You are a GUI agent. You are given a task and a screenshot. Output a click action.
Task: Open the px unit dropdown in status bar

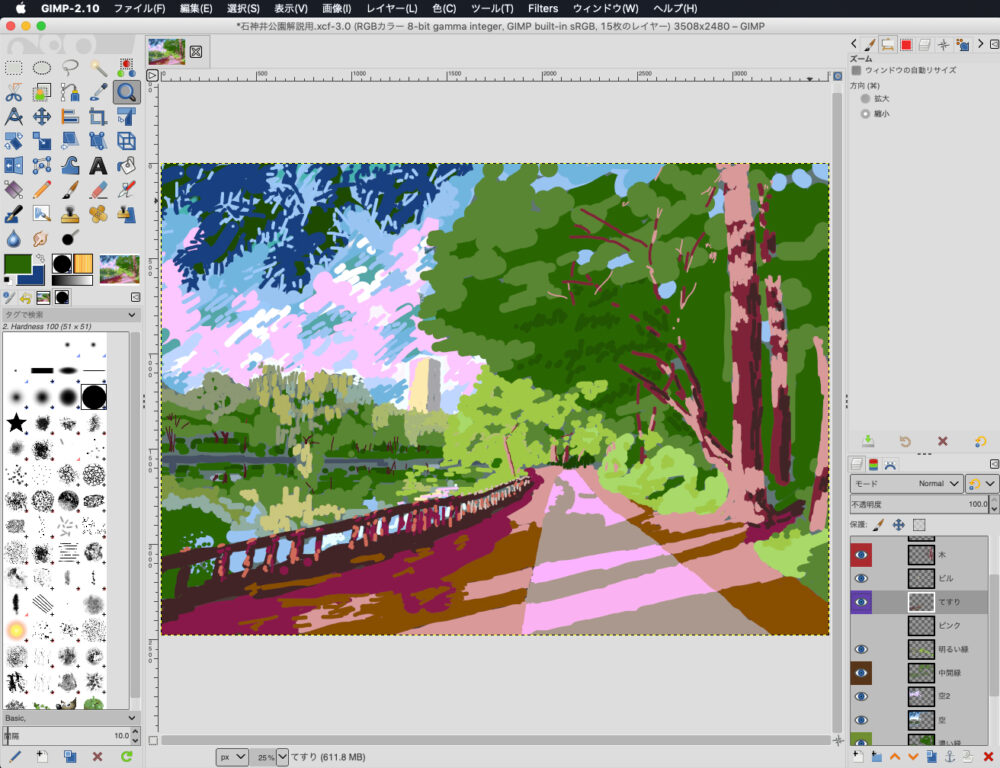pyautogui.click(x=231, y=757)
